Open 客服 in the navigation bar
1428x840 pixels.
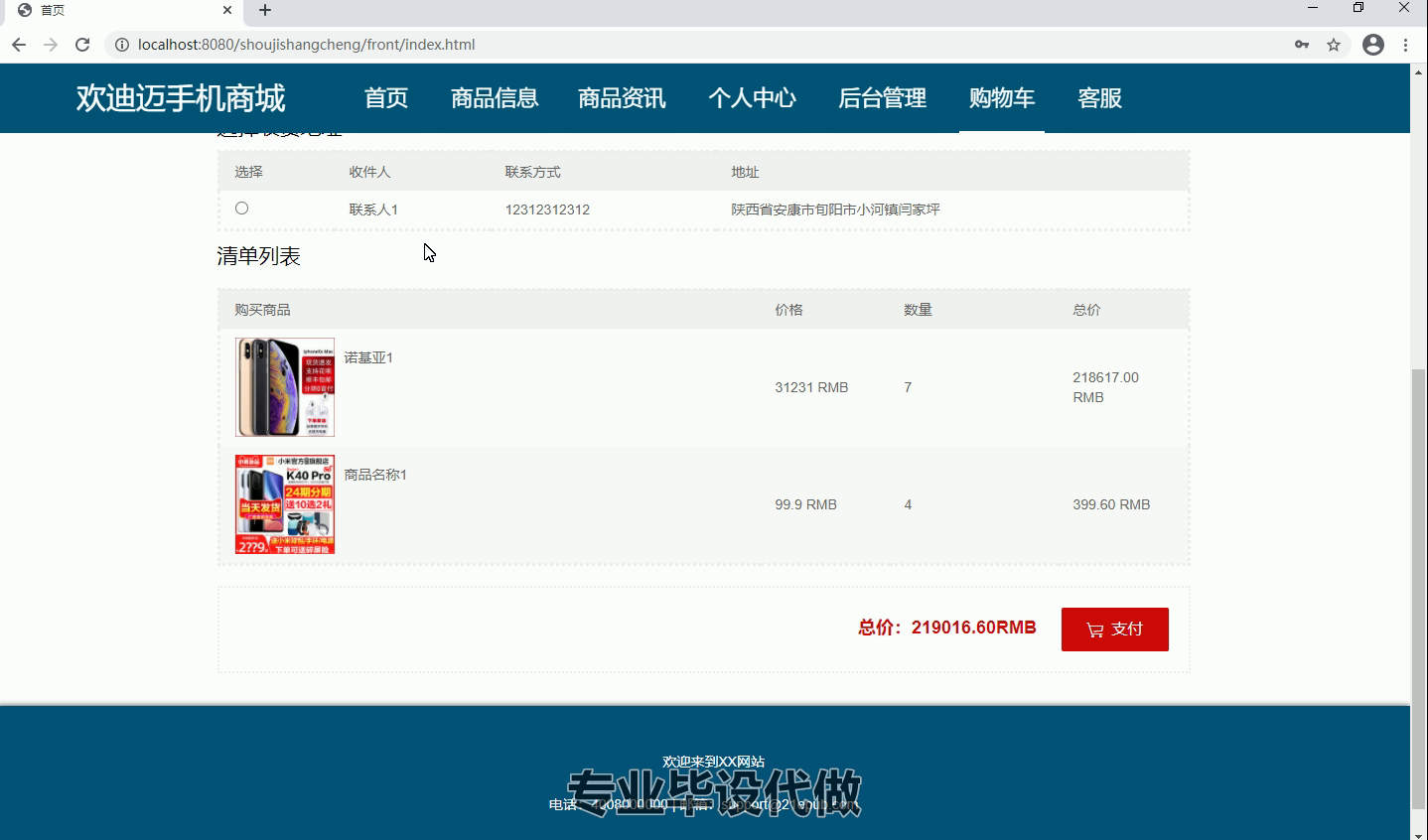pyautogui.click(x=1100, y=98)
